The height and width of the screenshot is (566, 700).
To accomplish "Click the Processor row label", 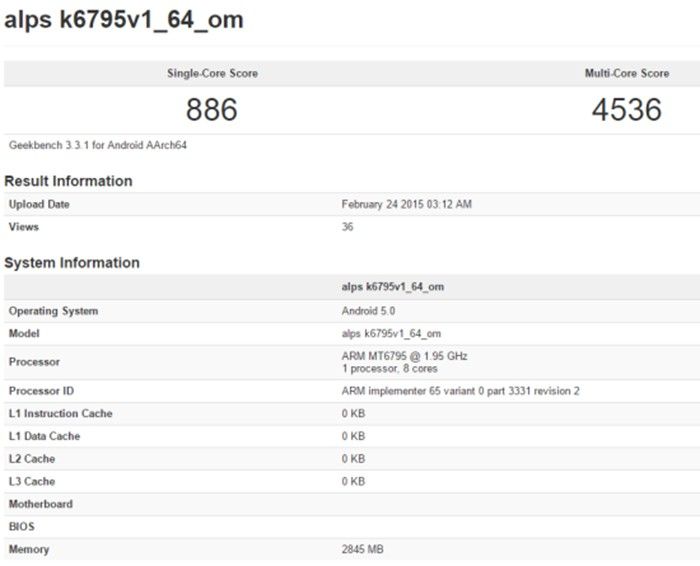I will 34,362.
